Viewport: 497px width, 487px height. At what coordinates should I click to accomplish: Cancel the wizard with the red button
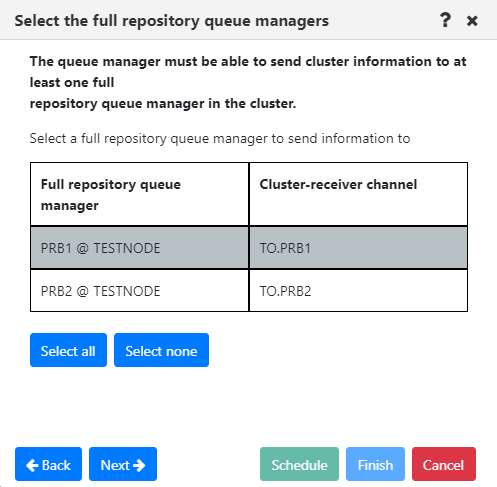coord(444,464)
